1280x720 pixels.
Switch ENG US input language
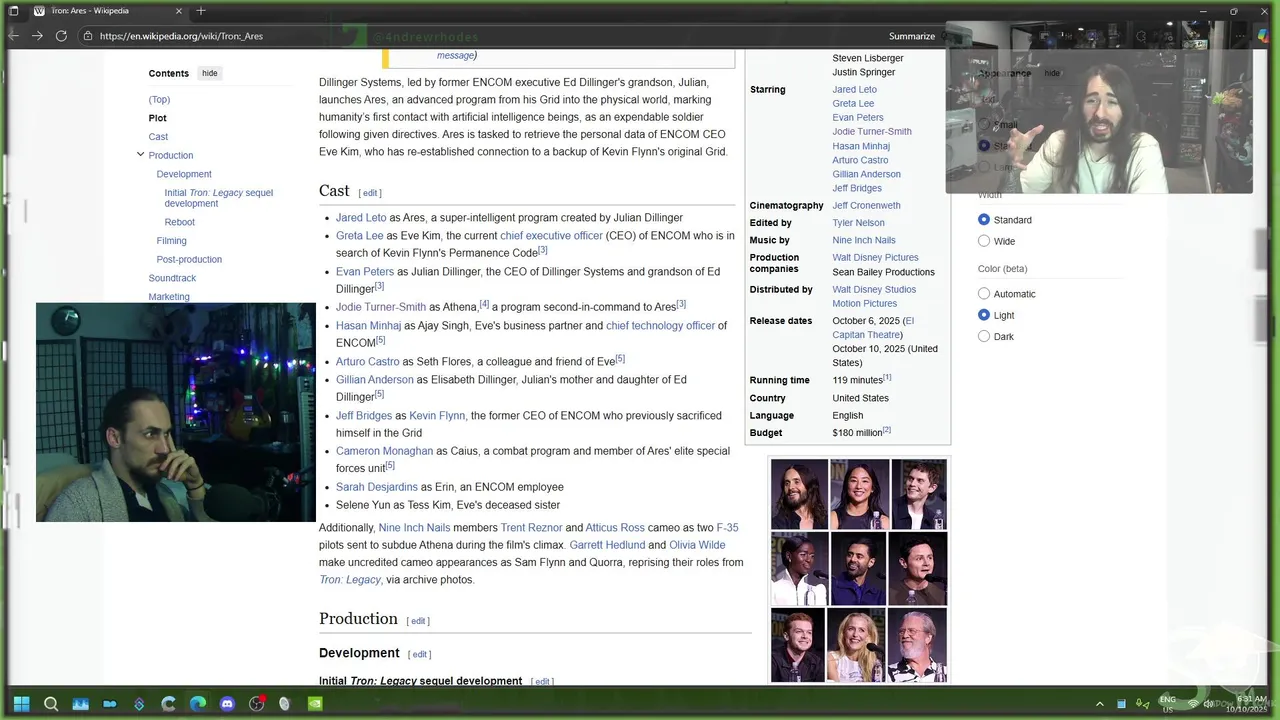point(1167,704)
